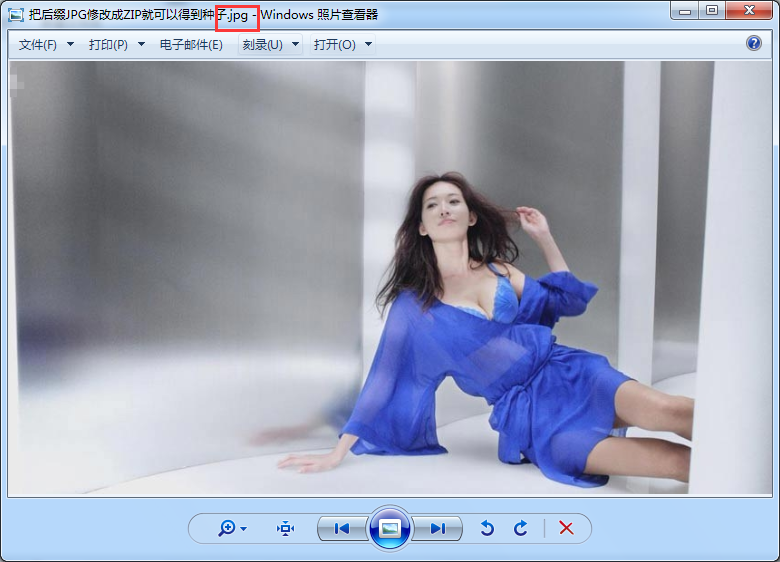The height and width of the screenshot is (562, 780).
Task: Open the 文件(F) menu
Action: (x=38, y=45)
